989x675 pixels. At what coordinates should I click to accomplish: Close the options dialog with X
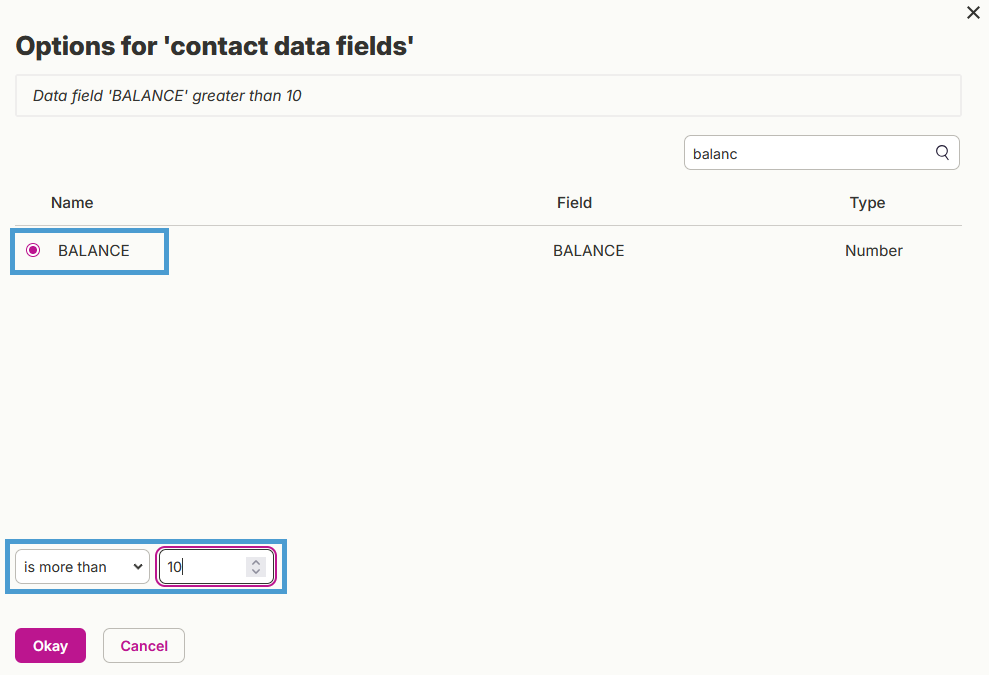pyautogui.click(x=973, y=13)
